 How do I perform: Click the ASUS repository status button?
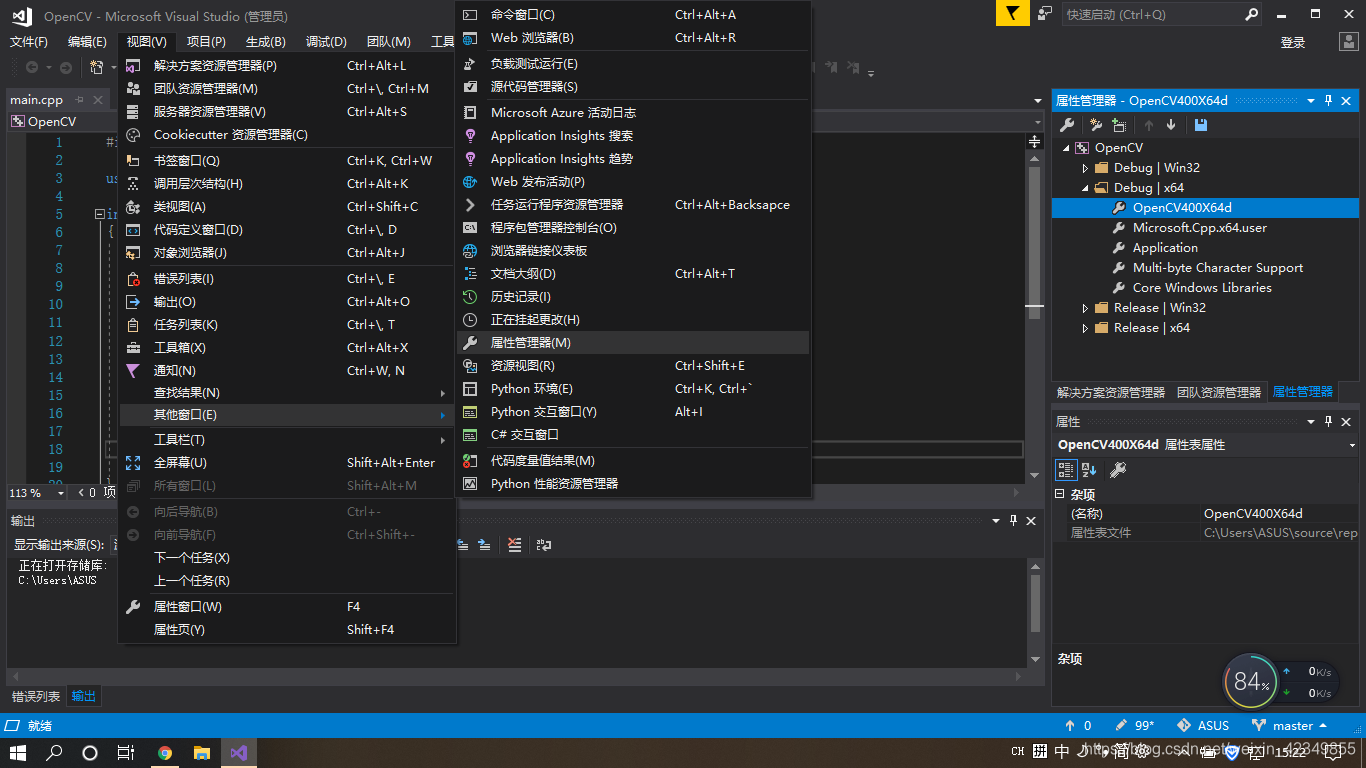coord(1203,725)
